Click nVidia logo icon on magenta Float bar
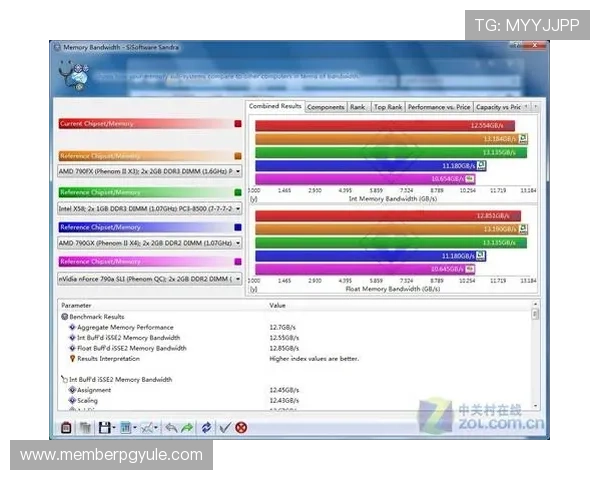The width and height of the screenshot is (600, 480). tap(470, 269)
